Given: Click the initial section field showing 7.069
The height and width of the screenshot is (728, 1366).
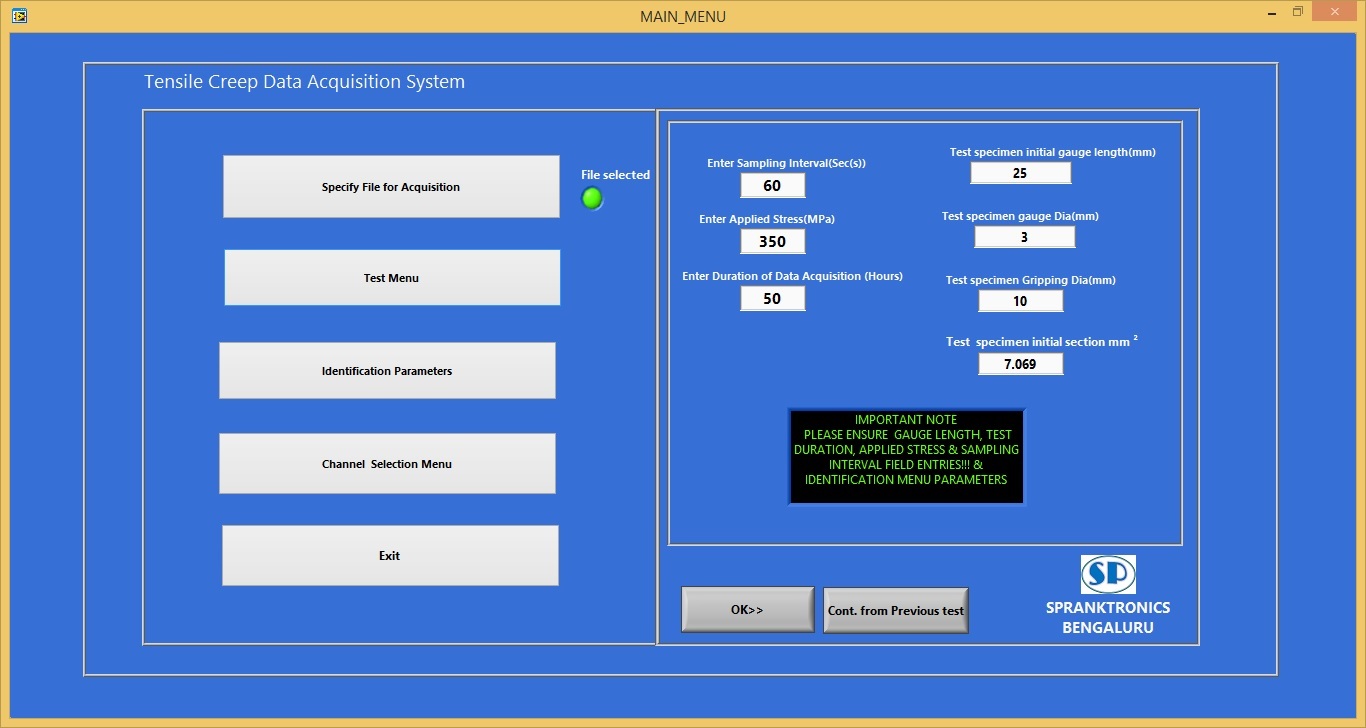Looking at the screenshot, I should tap(1020, 363).
